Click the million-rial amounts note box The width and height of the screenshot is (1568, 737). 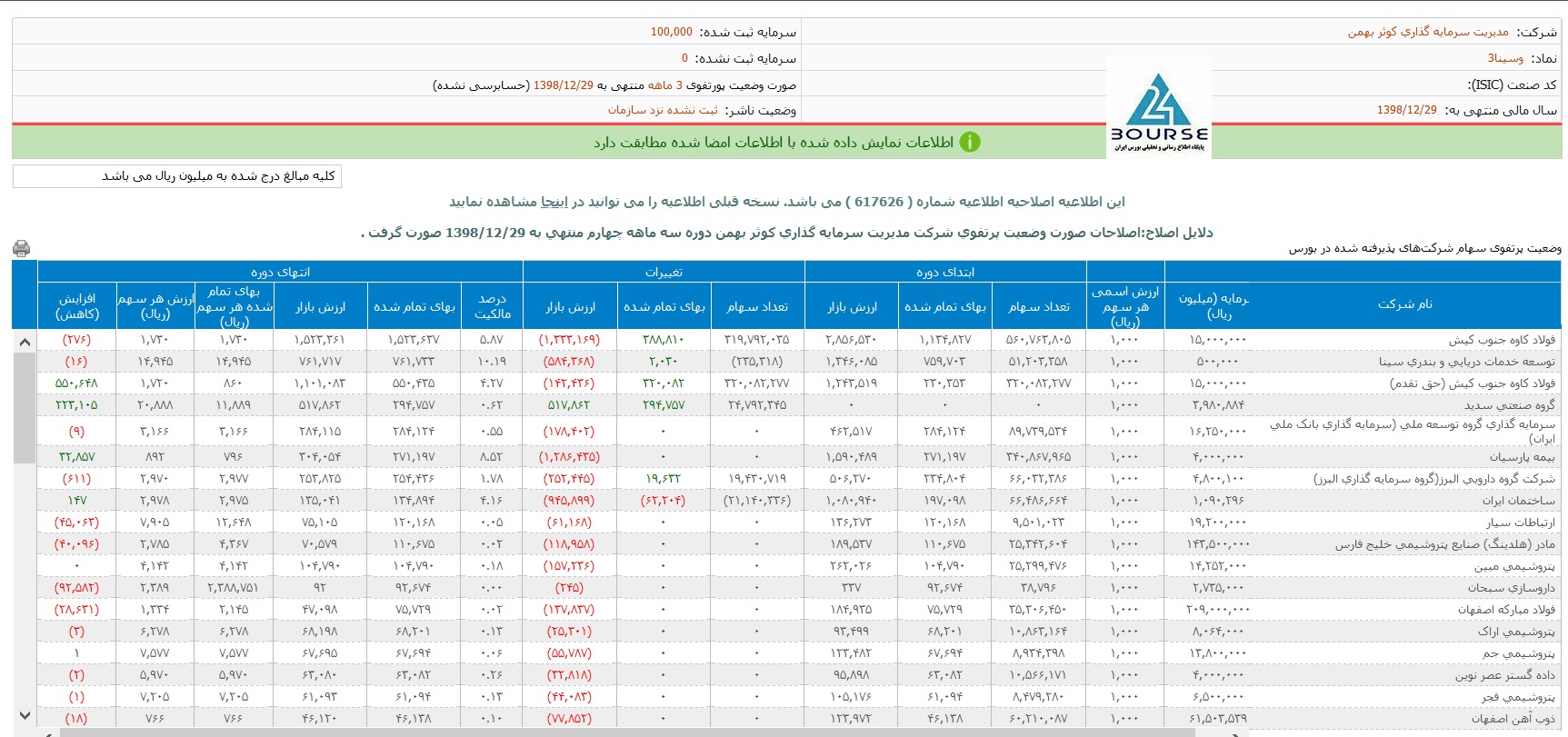click(177, 176)
